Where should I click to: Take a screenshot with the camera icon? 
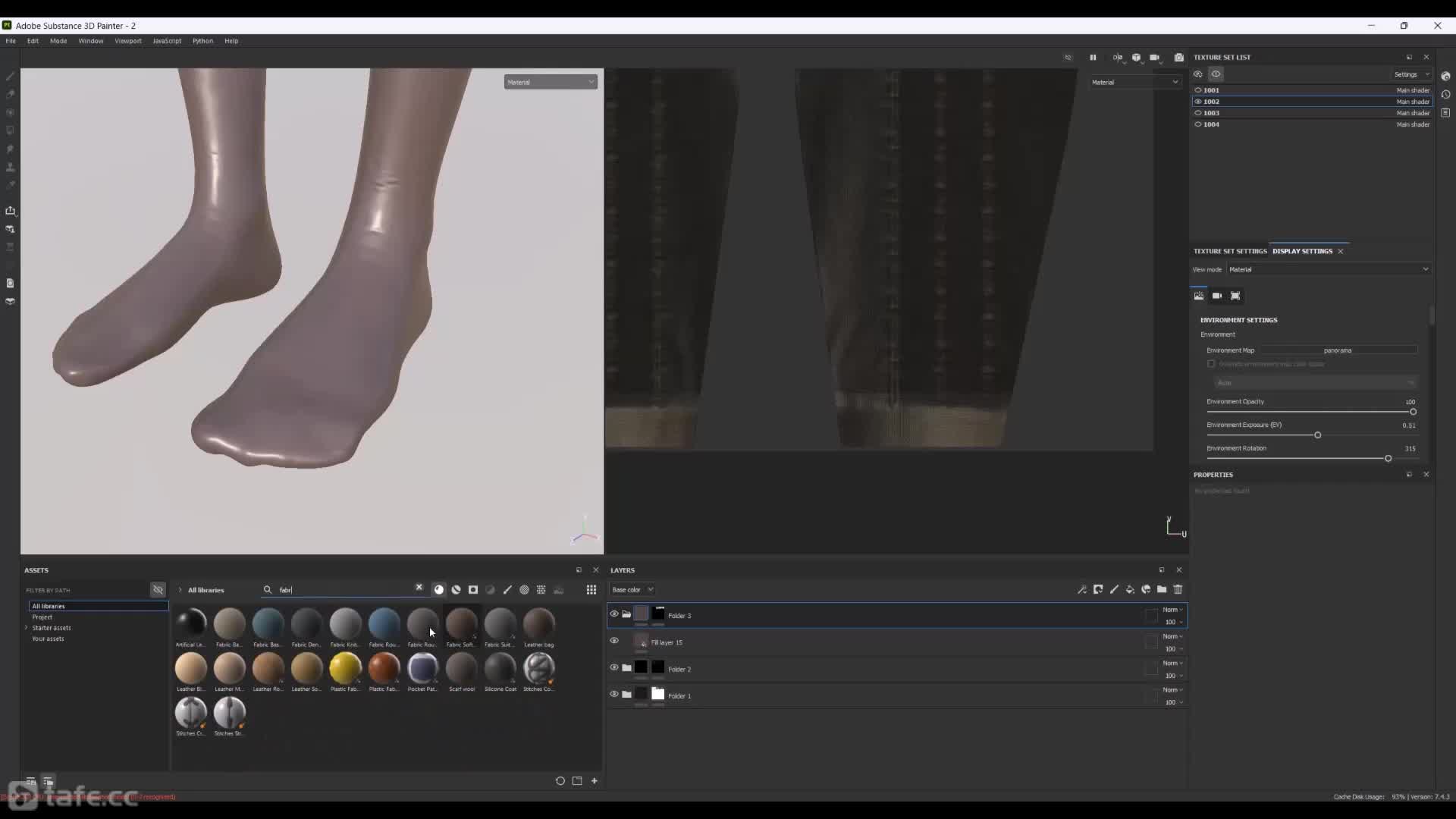coord(1178,58)
